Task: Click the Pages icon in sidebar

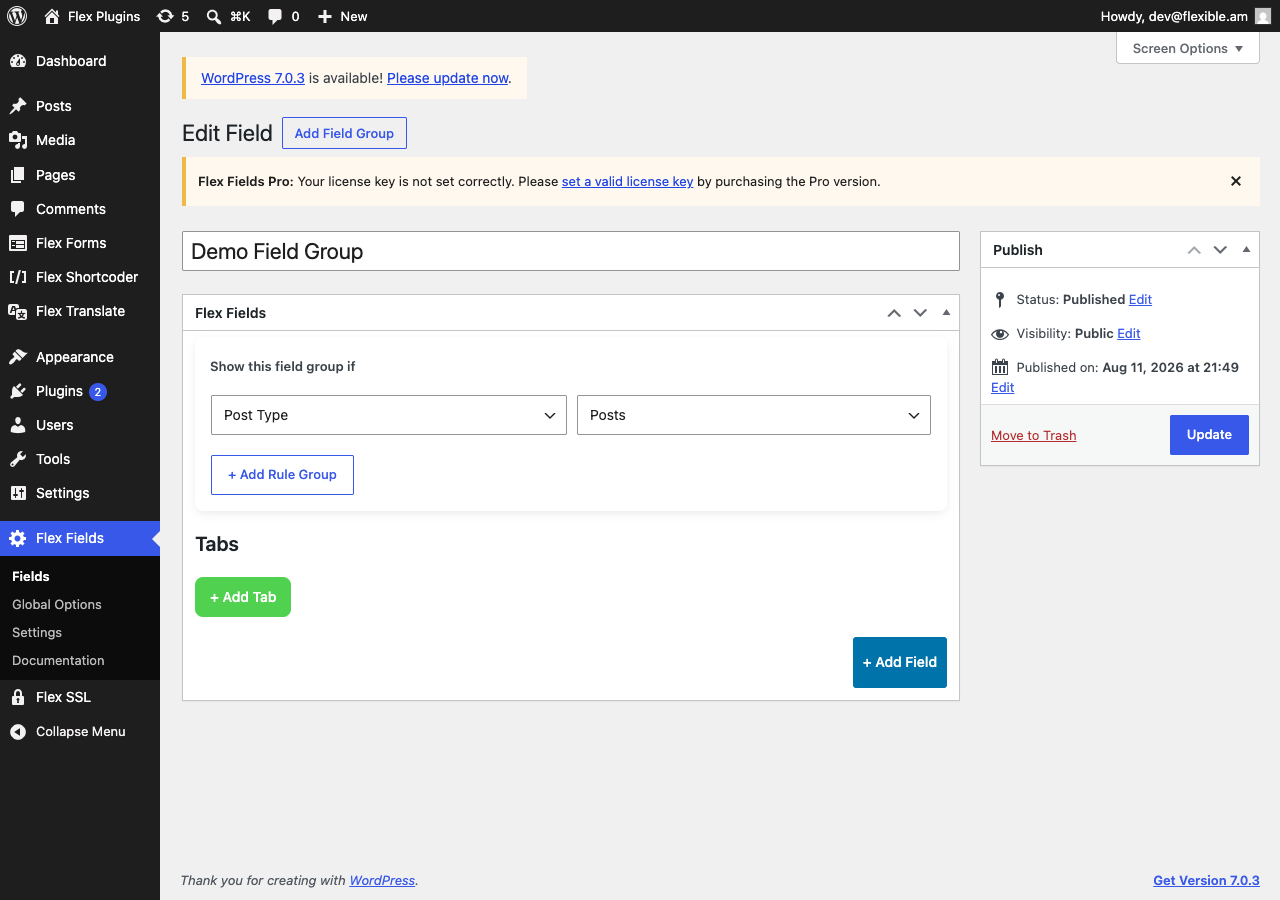Action: [18, 175]
